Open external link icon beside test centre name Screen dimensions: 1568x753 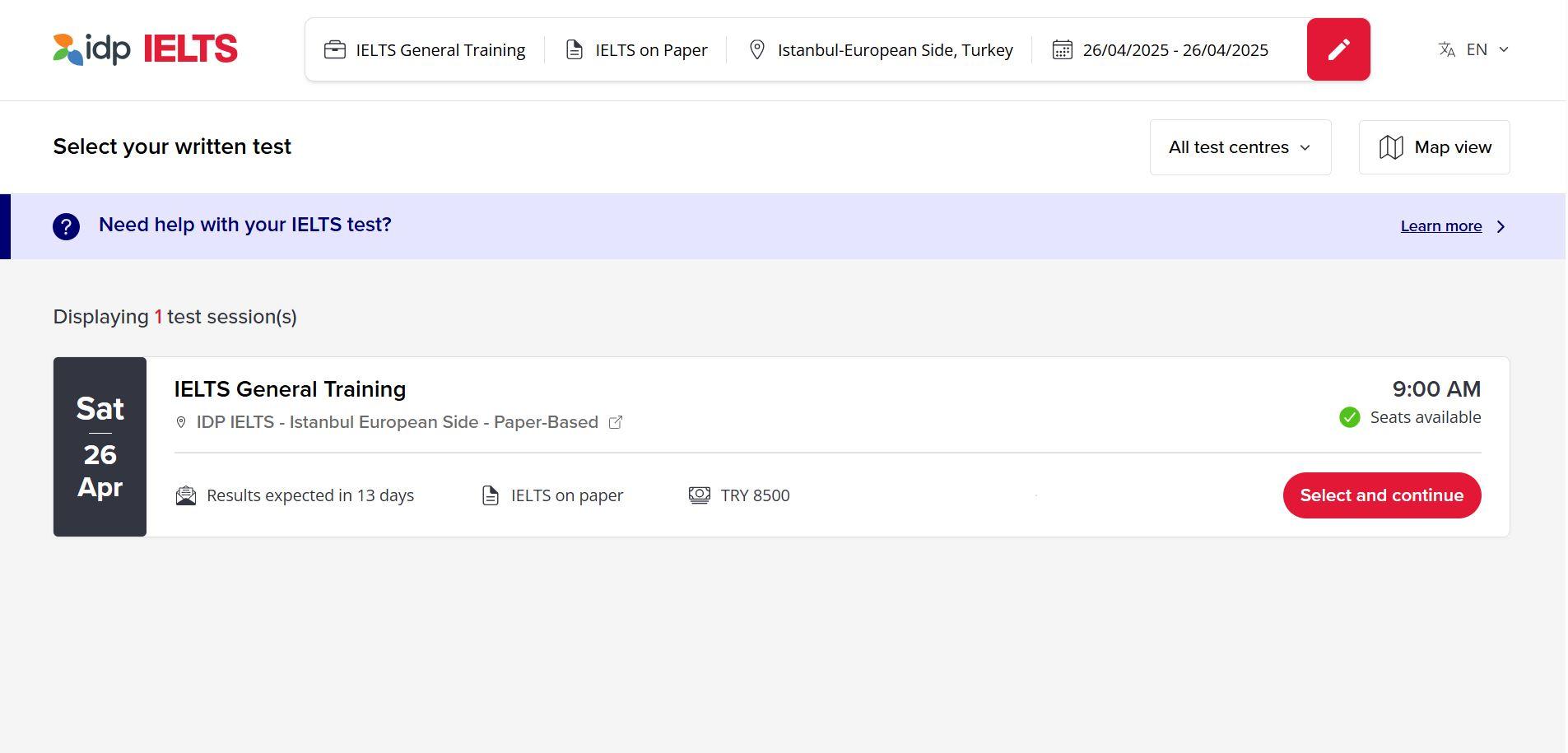616,422
